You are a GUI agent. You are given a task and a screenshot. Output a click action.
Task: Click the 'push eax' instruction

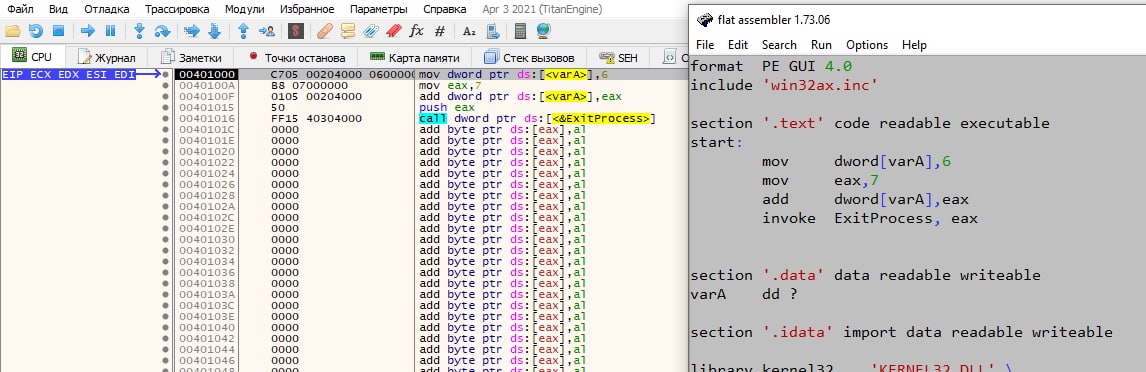pos(447,107)
